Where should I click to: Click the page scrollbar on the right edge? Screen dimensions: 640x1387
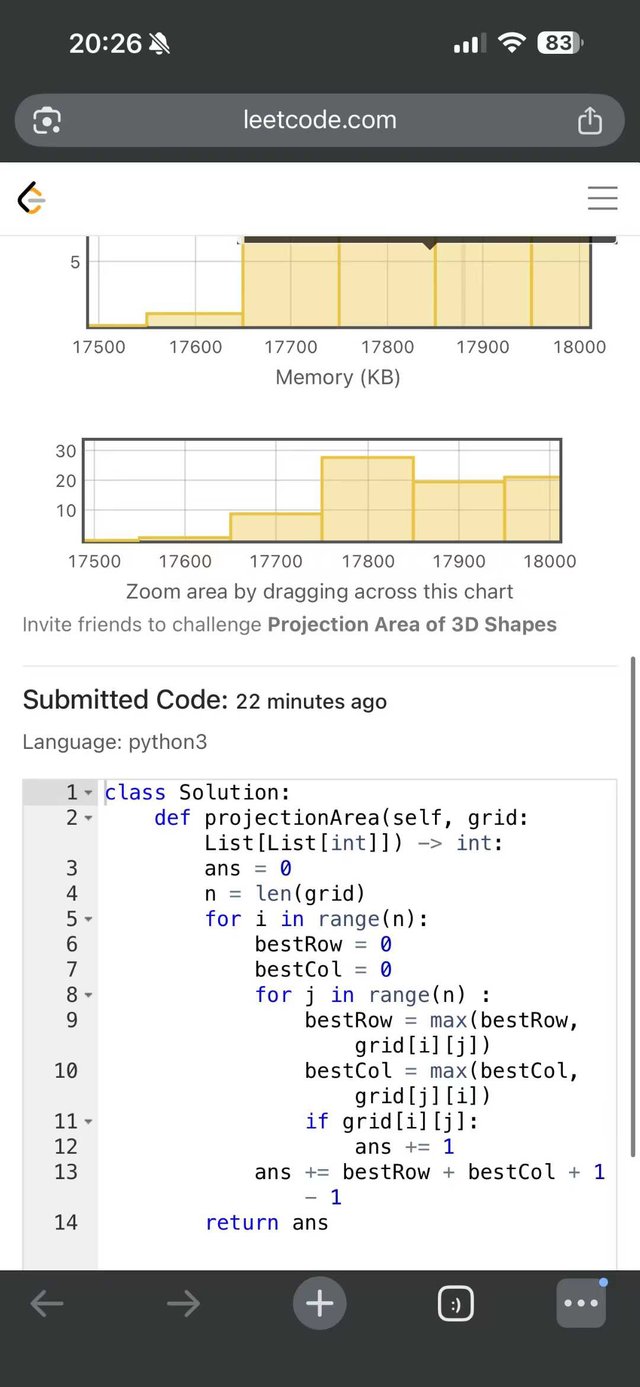tap(632, 900)
